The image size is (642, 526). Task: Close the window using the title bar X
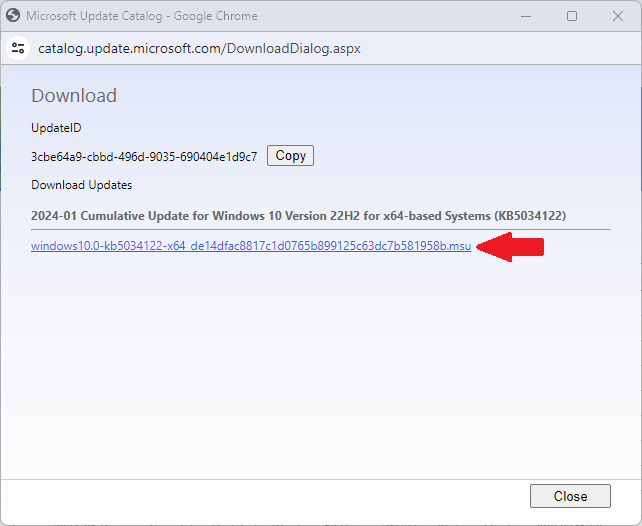(x=617, y=16)
